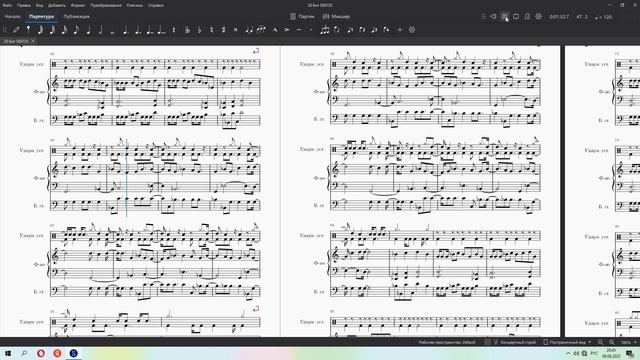Add accent articulation
Screen dimensions: 640x360
point(287,29)
